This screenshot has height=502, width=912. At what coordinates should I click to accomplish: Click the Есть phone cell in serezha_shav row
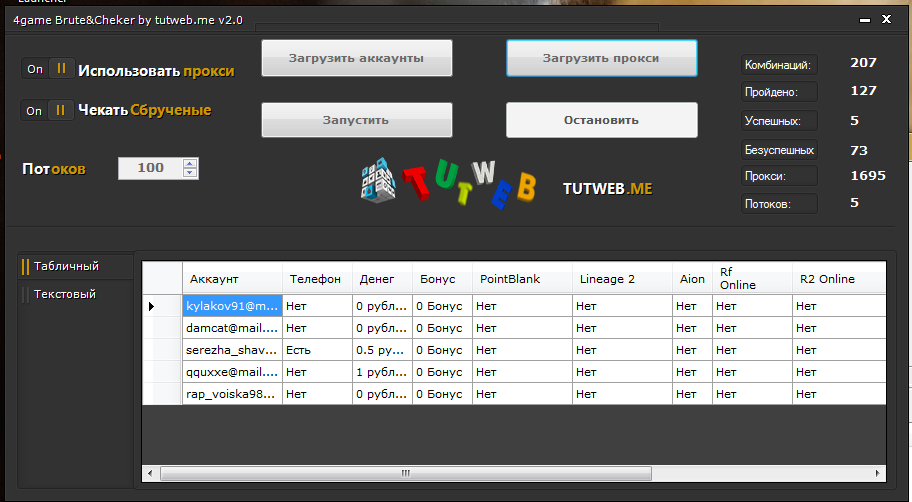[x=318, y=350]
